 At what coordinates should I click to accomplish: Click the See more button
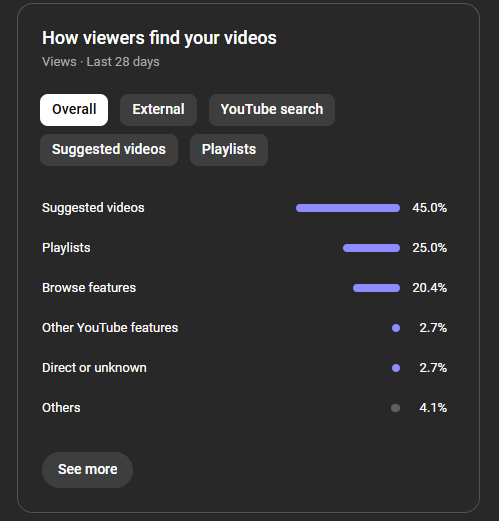[87, 470]
